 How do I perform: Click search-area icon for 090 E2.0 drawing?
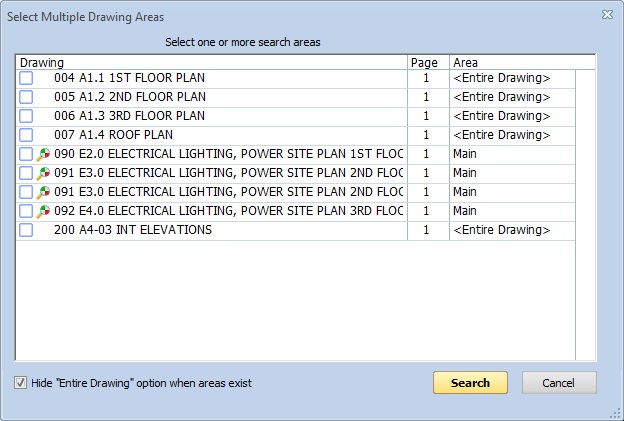pos(43,154)
